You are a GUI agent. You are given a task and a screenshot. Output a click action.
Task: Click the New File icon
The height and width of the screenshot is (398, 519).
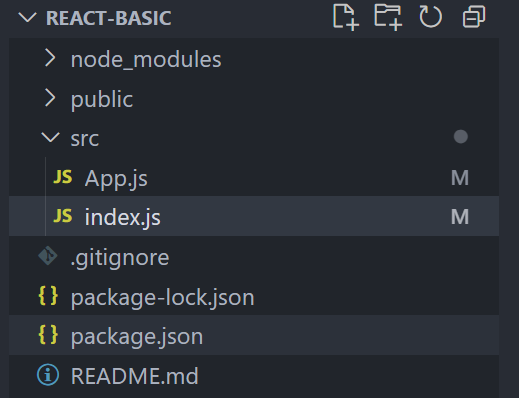tap(346, 17)
